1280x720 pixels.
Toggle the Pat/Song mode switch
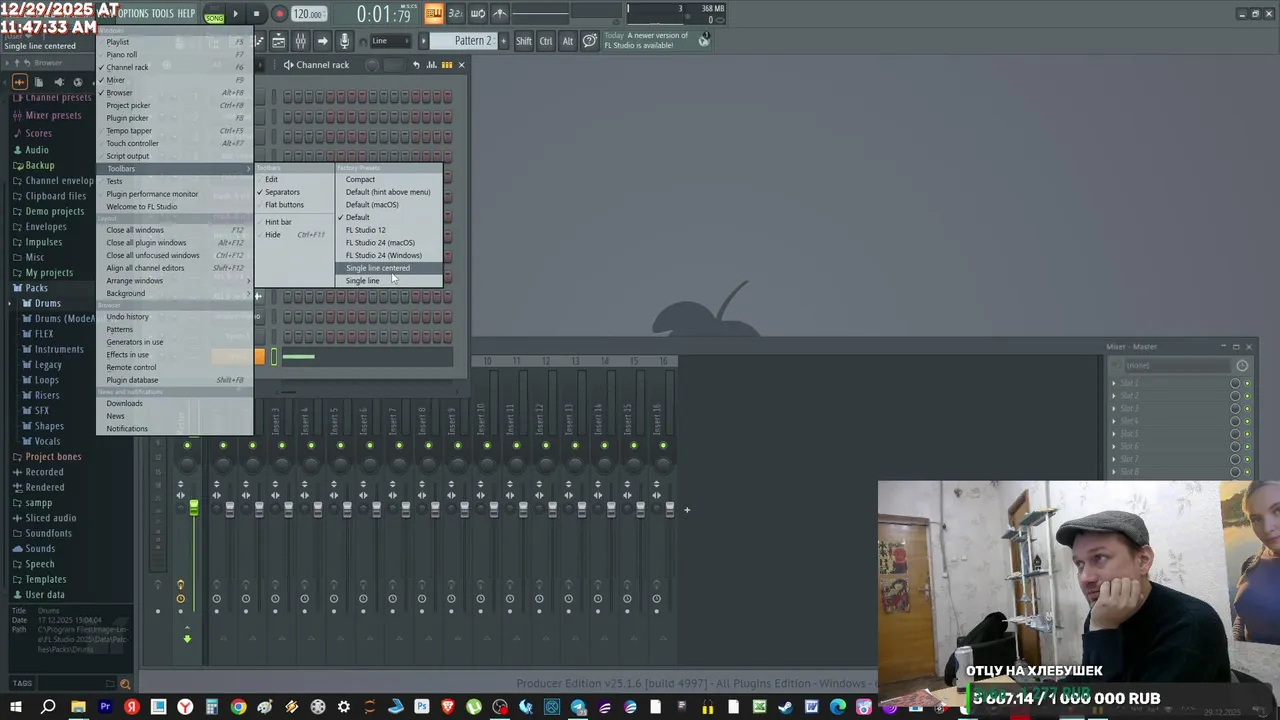[214, 14]
